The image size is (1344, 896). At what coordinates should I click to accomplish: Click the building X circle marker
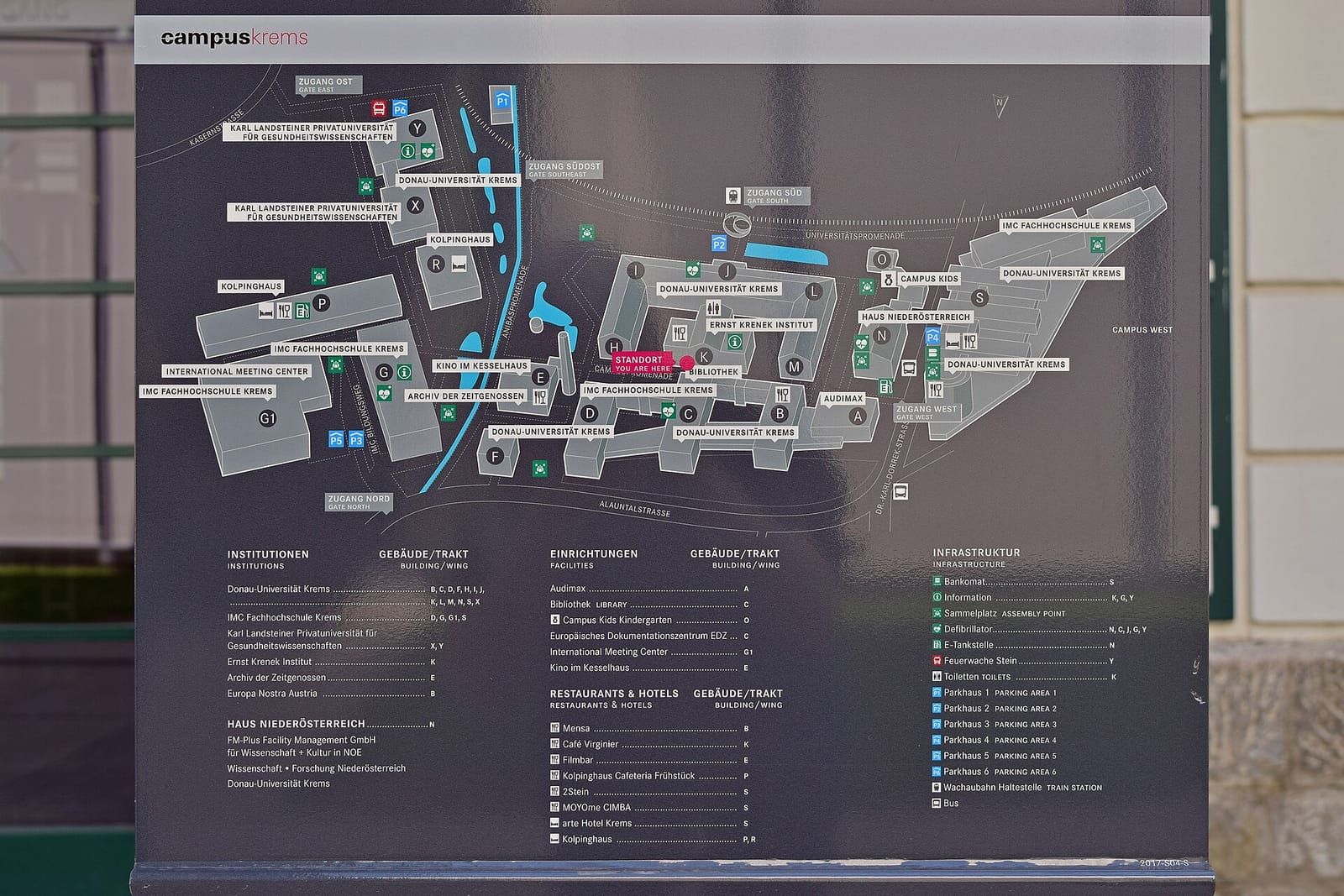[x=414, y=205]
